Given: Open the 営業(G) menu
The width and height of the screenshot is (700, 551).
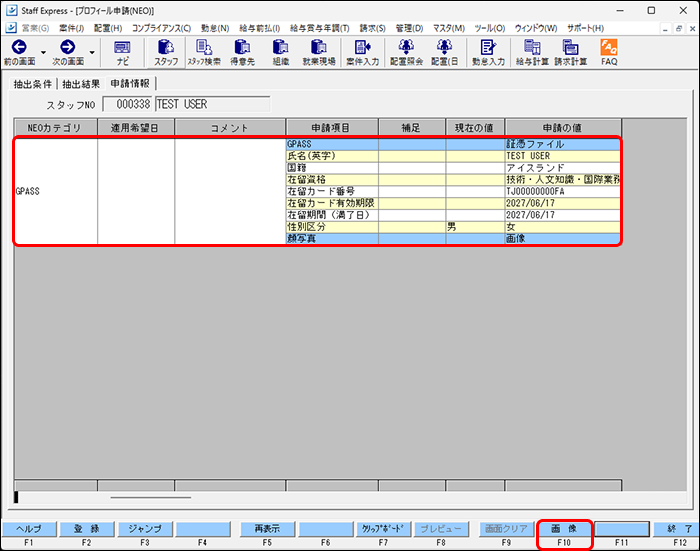Looking at the screenshot, I should [35, 28].
